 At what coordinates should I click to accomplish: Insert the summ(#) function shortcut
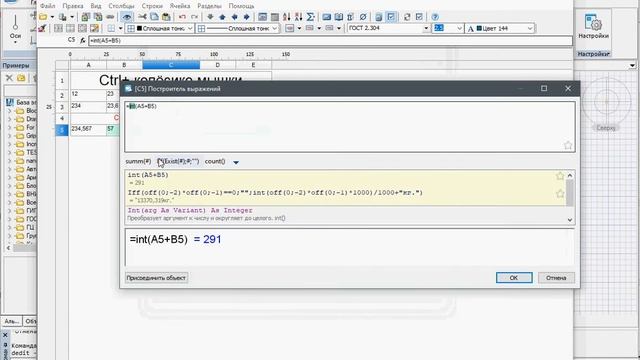pos(138,161)
